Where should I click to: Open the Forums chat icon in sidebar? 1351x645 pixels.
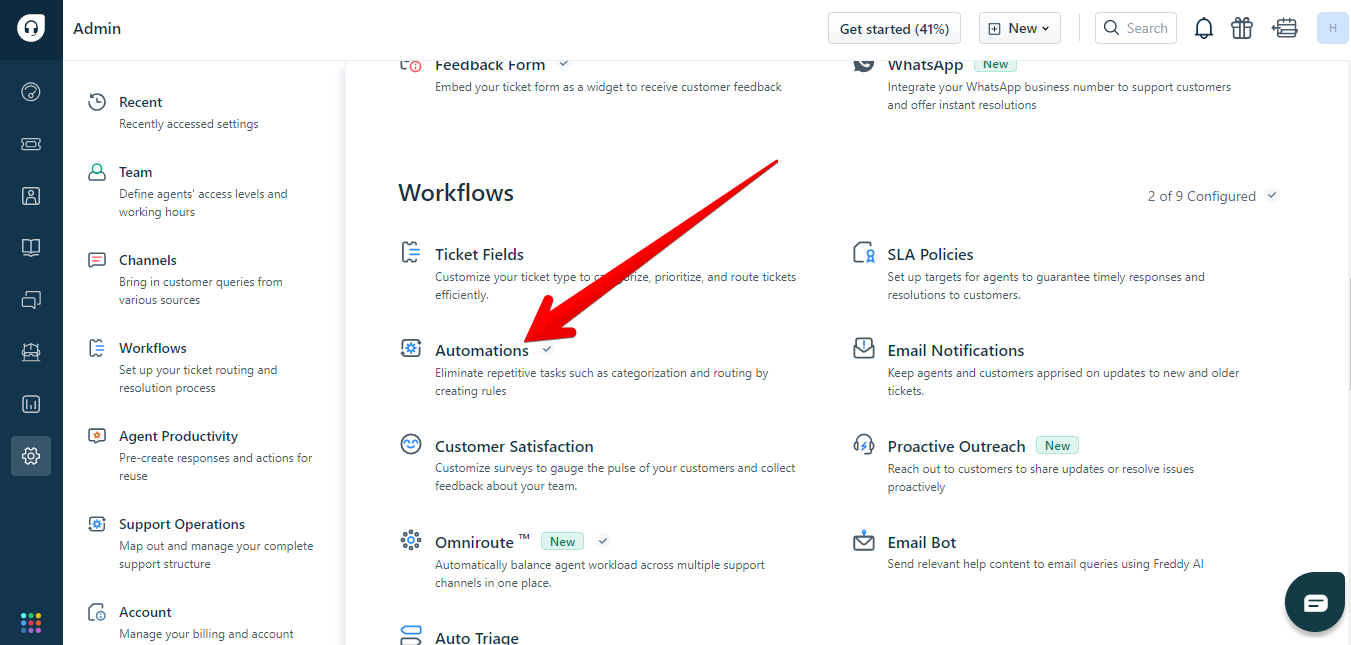31,300
